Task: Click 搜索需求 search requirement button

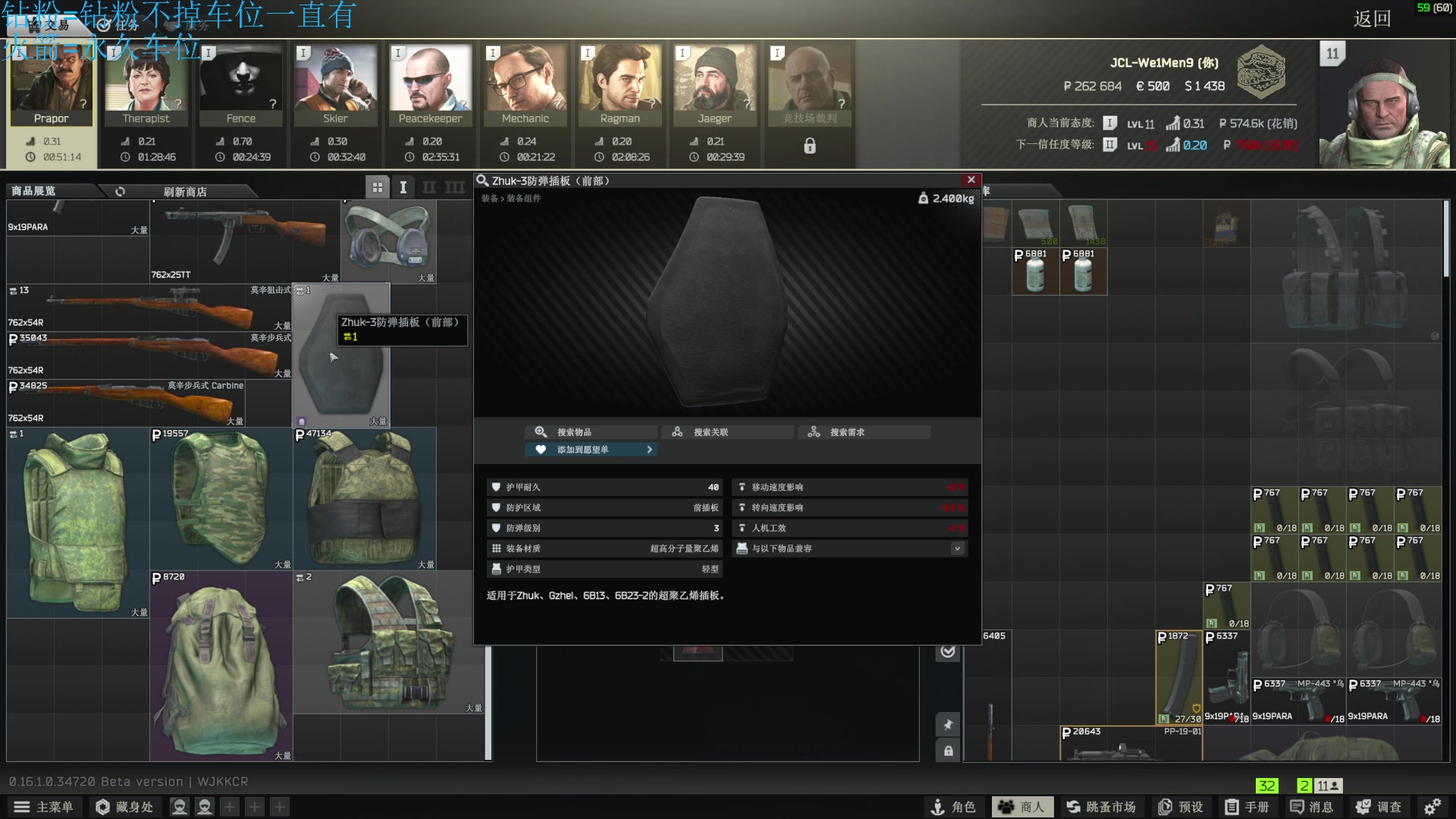Action: click(864, 432)
